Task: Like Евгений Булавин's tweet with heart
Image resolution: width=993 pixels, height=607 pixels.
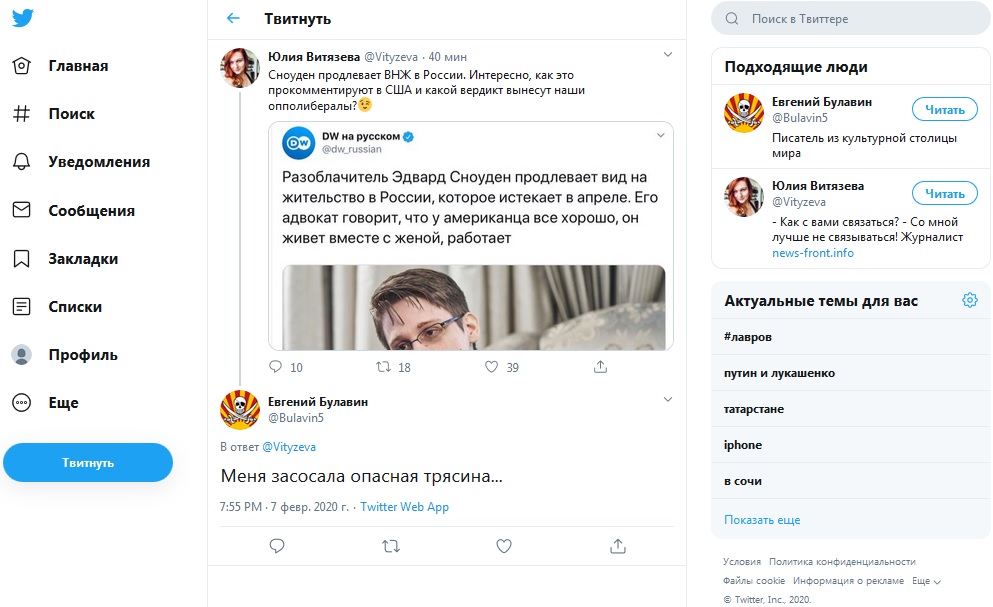Action: (x=504, y=545)
